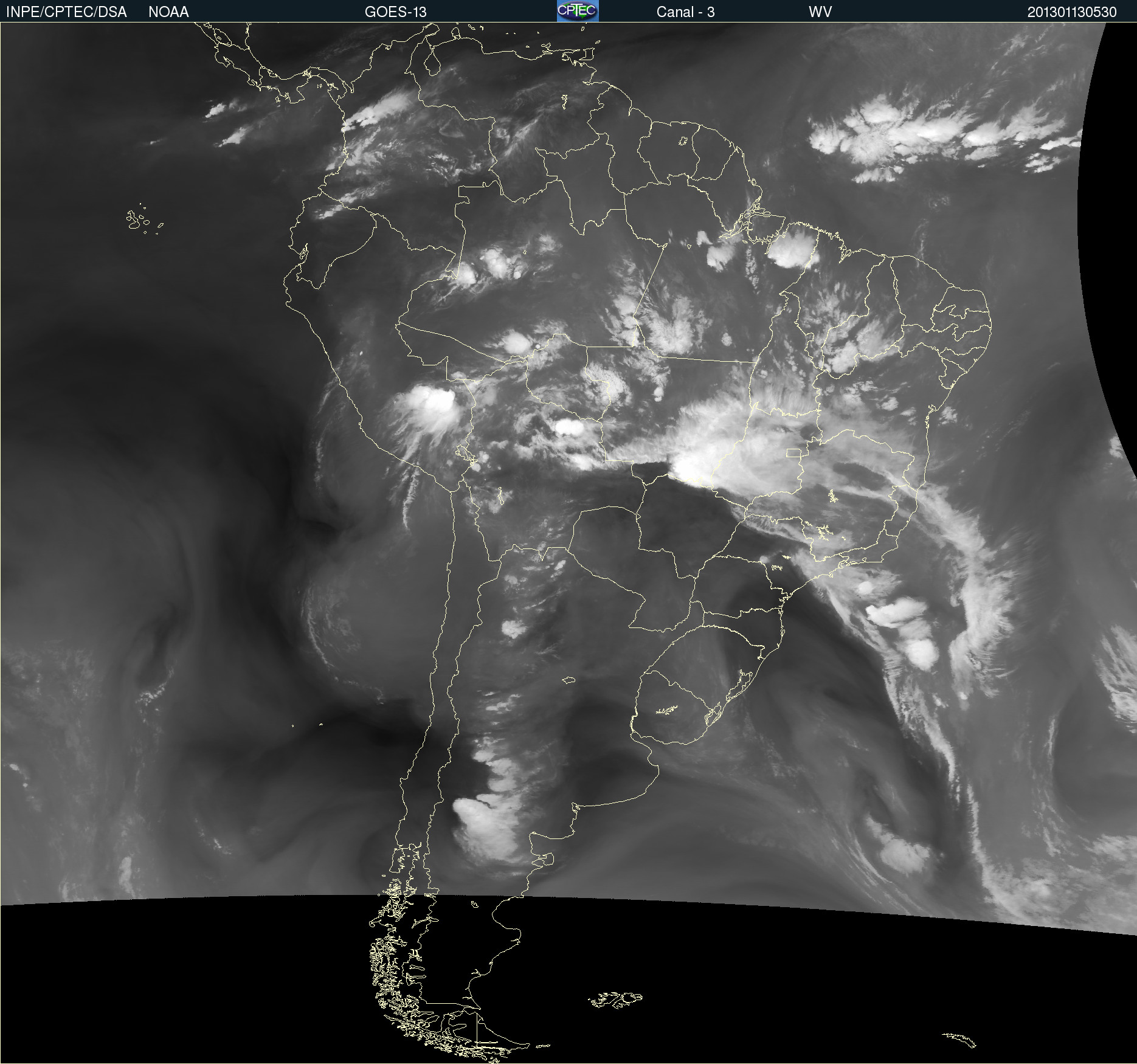
Task: Click the CPTEC logo in header
Action: pyautogui.click(x=578, y=11)
